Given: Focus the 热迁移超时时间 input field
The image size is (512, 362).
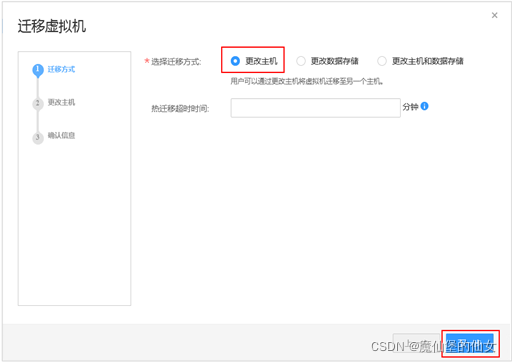Looking at the screenshot, I should 315,108.
